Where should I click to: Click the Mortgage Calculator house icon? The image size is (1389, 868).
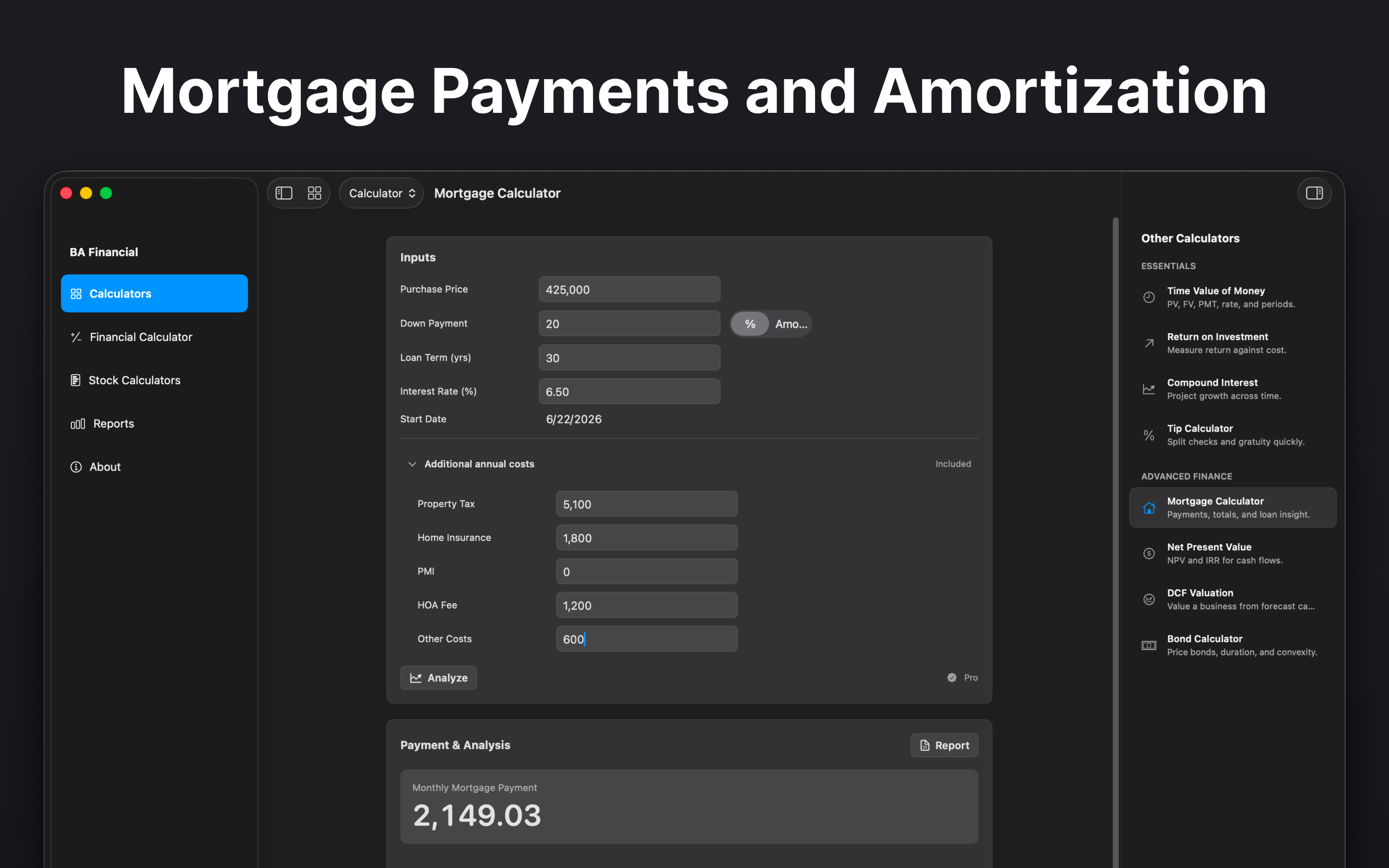click(x=1148, y=508)
